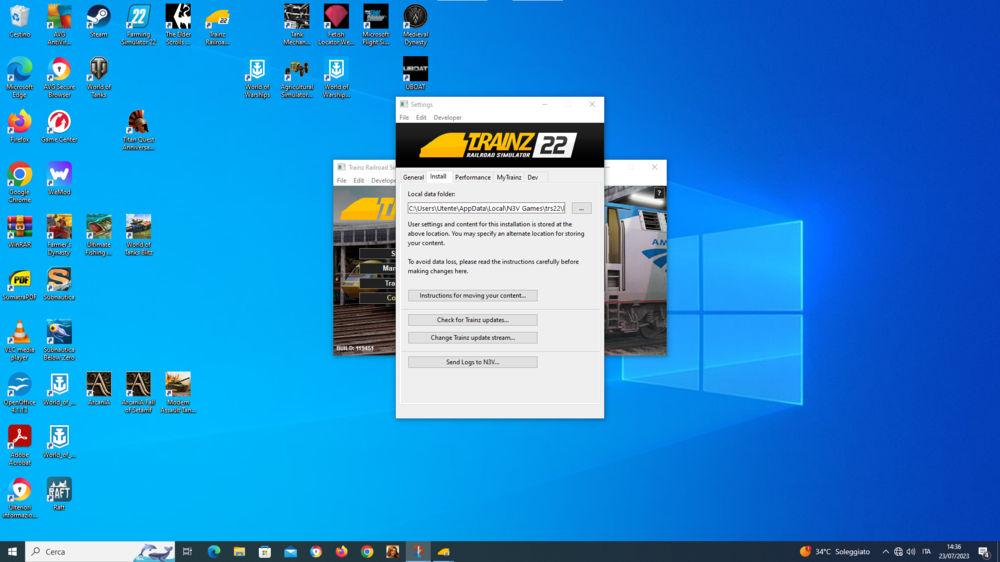Select the Modern Assault Tanks desktop icon
Image resolution: width=1000 pixels, height=562 pixels.
pos(178,394)
